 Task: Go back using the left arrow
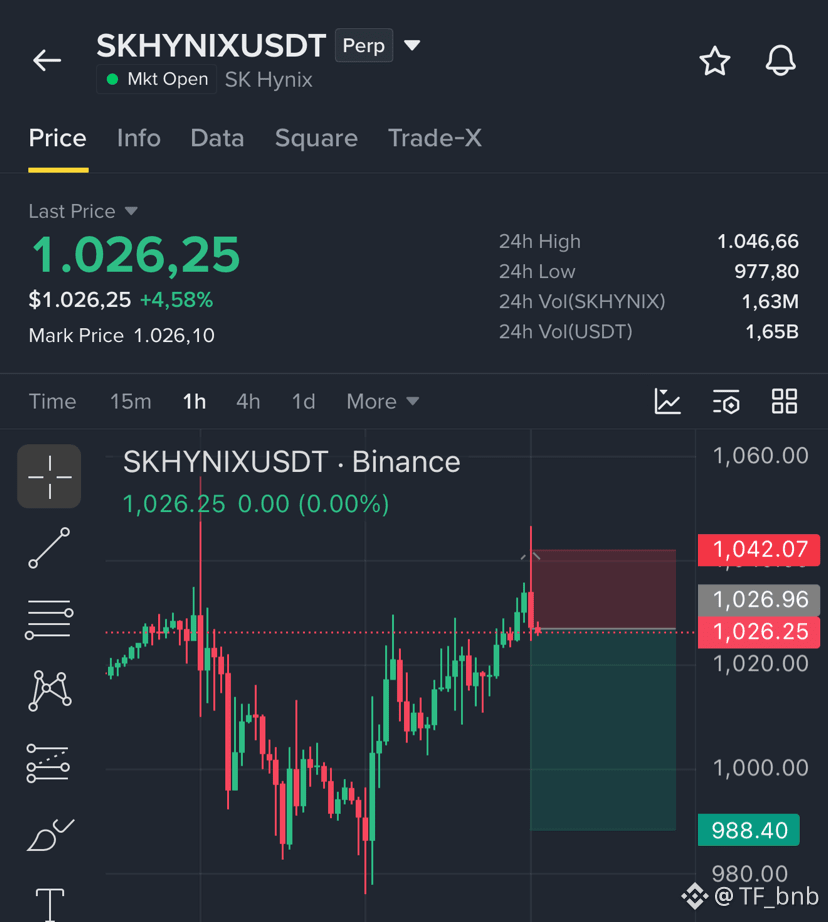coord(47,60)
